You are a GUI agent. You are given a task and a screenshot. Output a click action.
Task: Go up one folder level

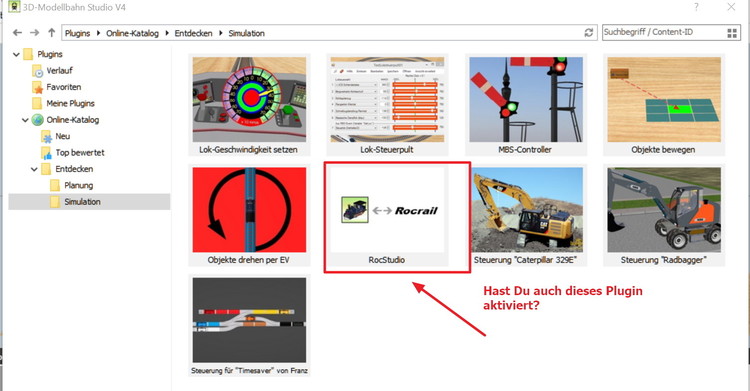[x=52, y=33]
